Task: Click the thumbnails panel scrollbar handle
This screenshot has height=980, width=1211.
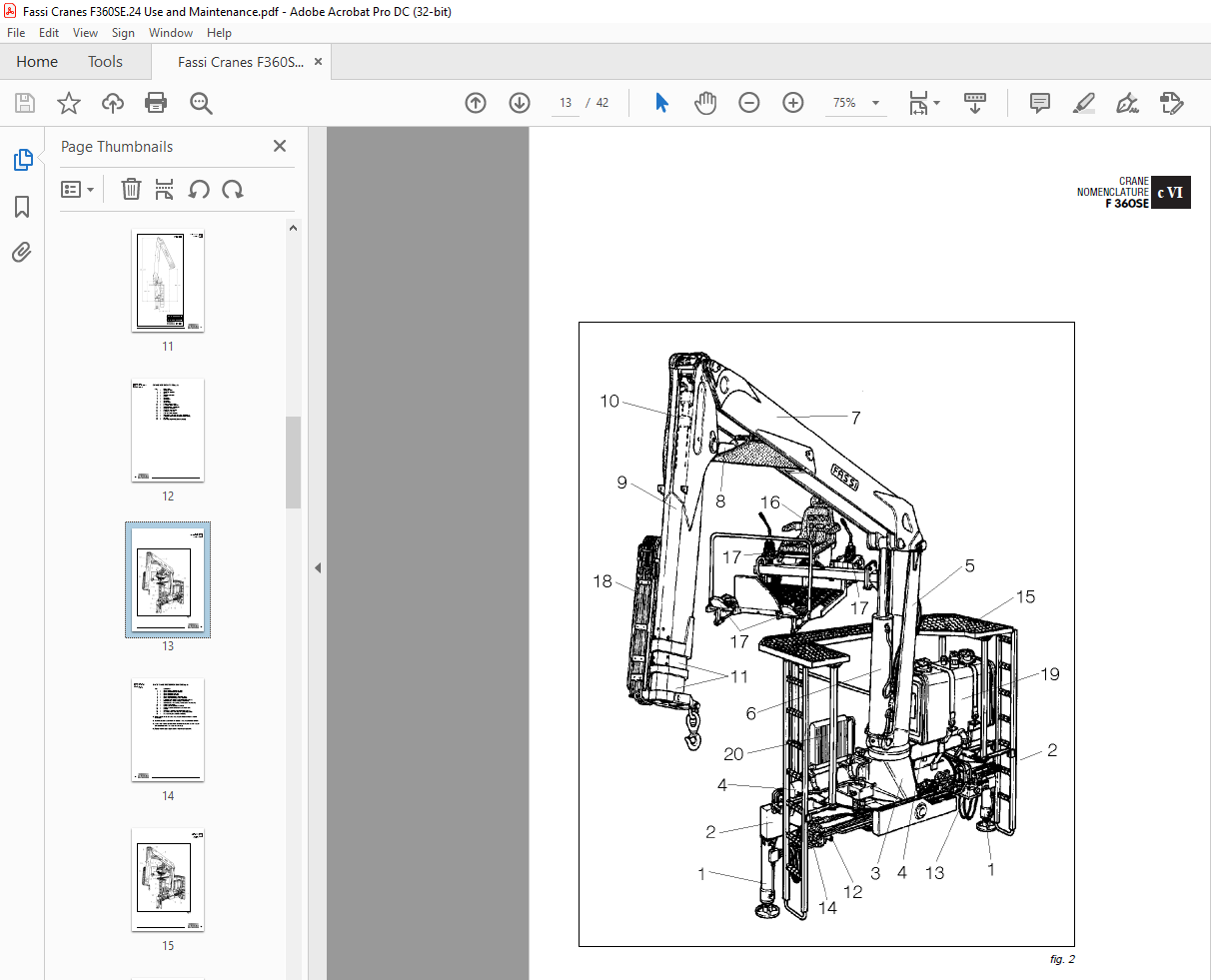Action: (293, 463)
